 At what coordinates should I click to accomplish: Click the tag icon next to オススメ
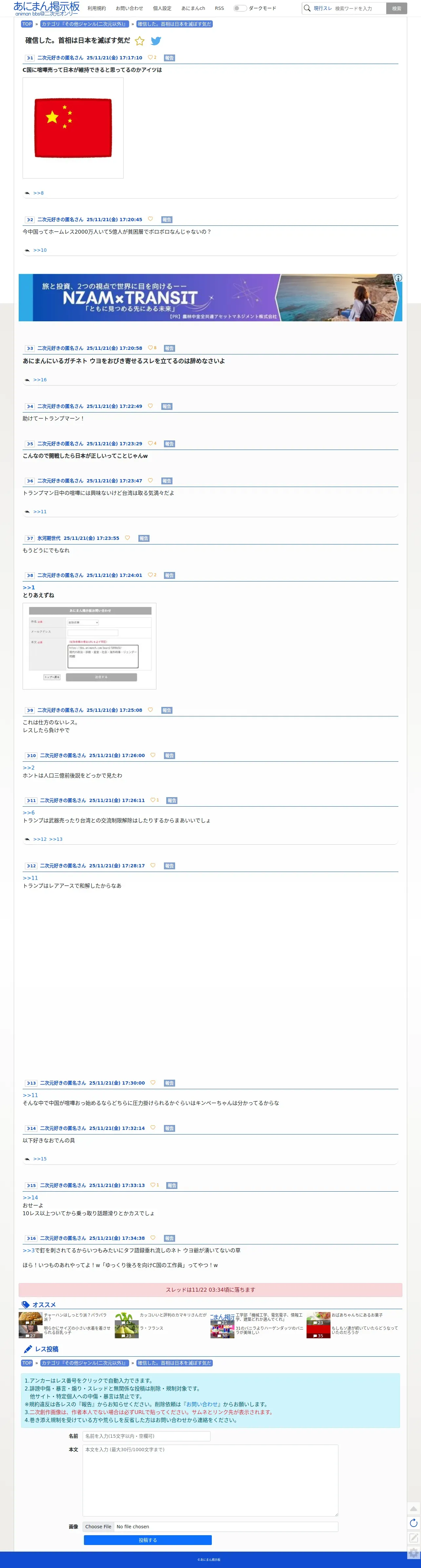[25, 1304]
